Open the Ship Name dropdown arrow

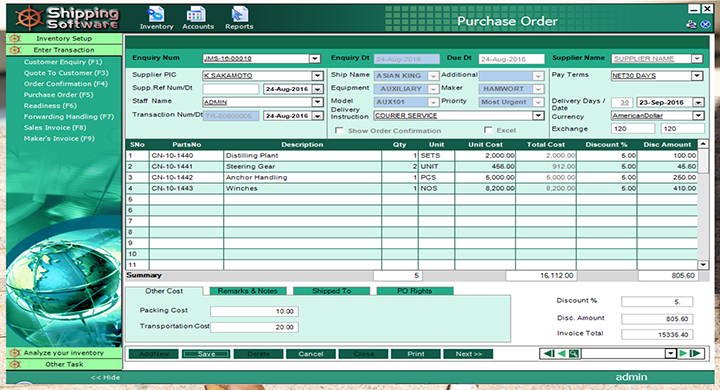click(x=433, y=76)
